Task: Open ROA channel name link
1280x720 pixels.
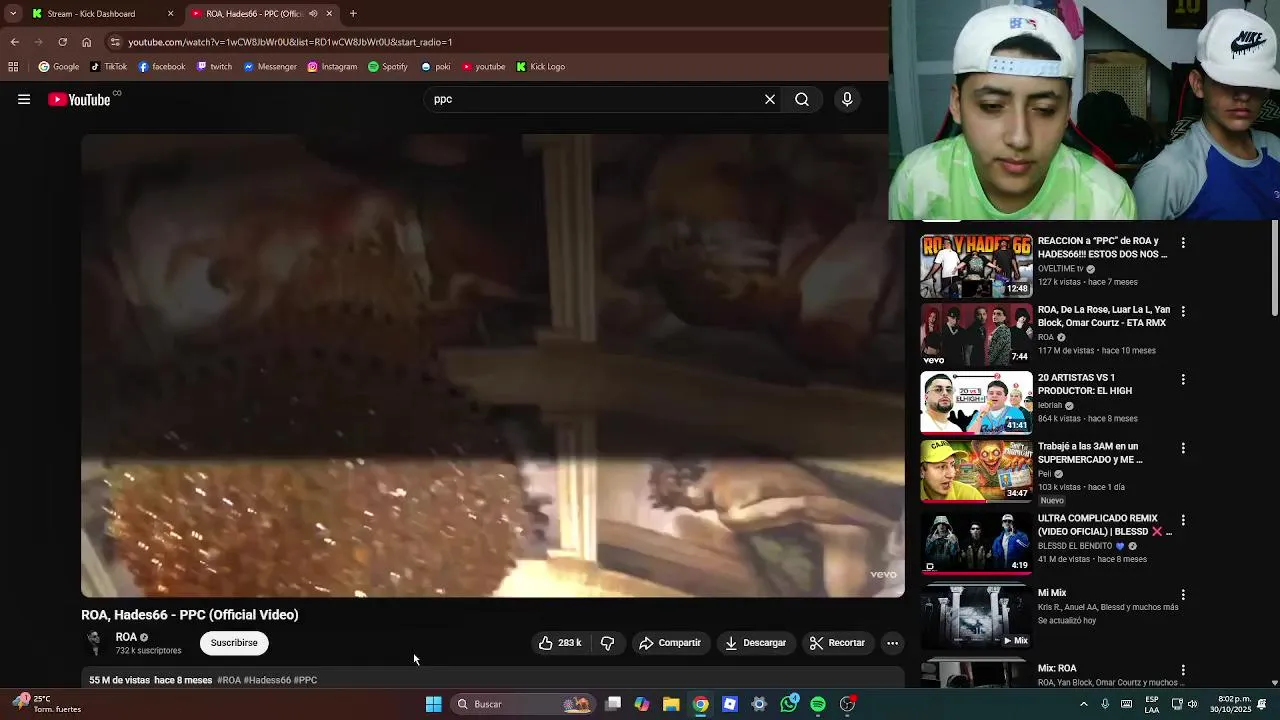Action: pos(126,637)
